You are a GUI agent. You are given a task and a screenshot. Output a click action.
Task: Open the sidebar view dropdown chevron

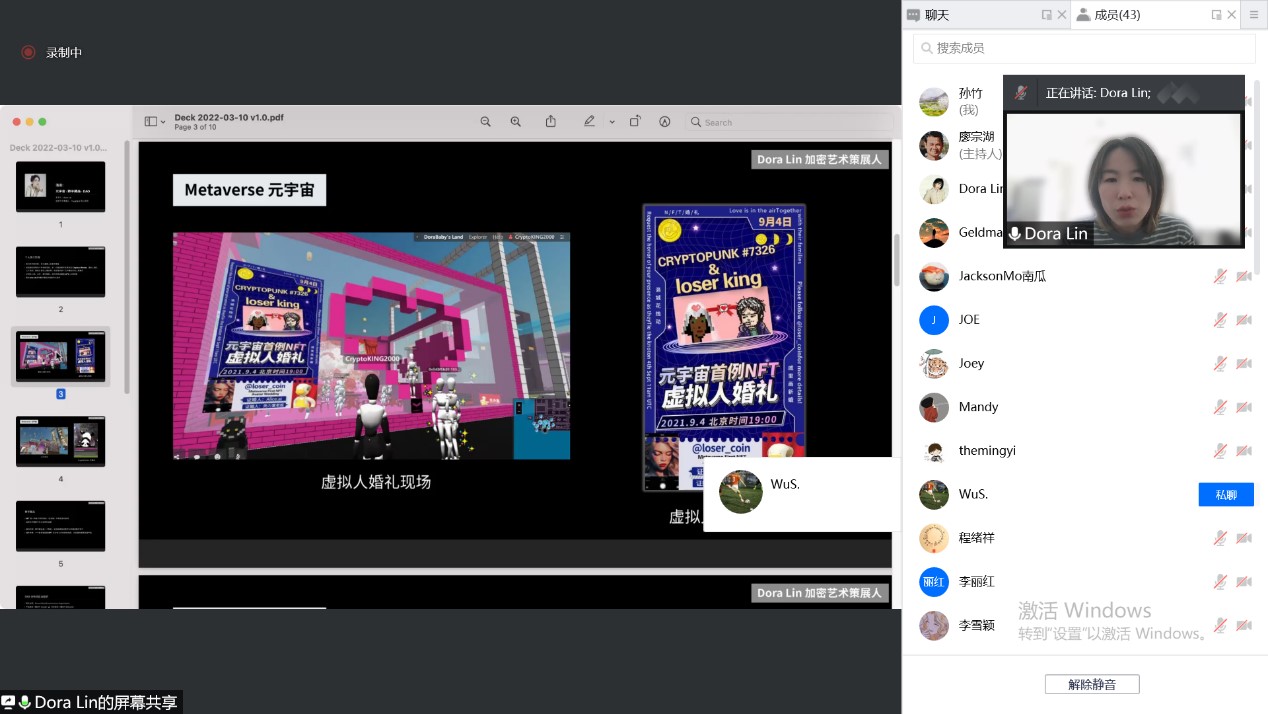point(163,121)
